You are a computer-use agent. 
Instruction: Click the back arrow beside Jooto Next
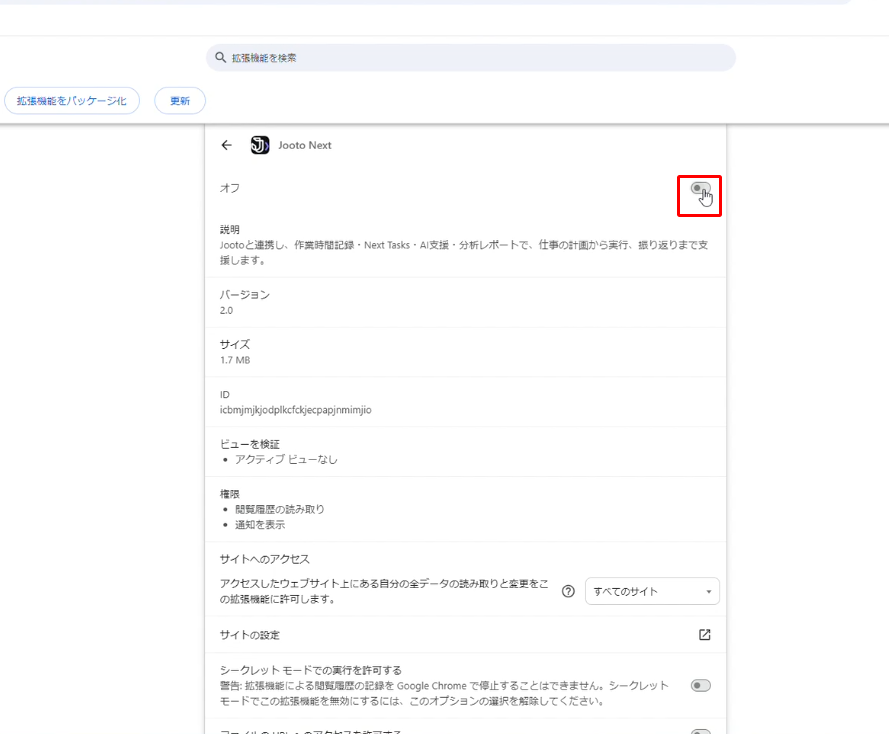click(227, 145)
